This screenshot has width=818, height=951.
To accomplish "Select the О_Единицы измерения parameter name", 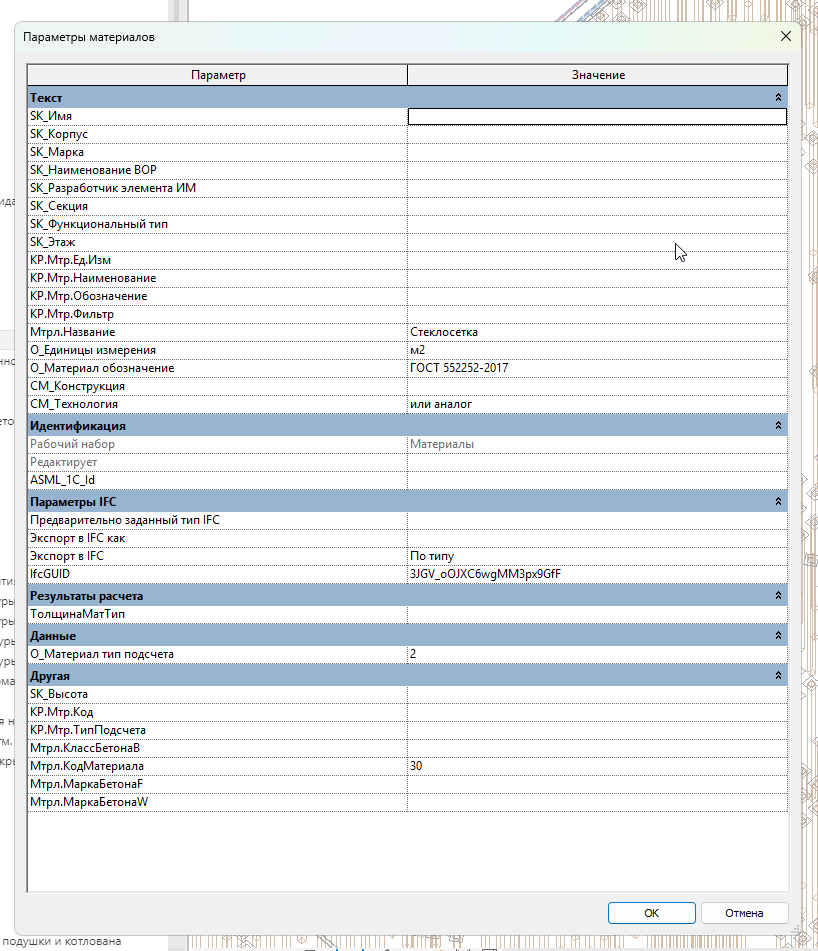I will (93, 350).
